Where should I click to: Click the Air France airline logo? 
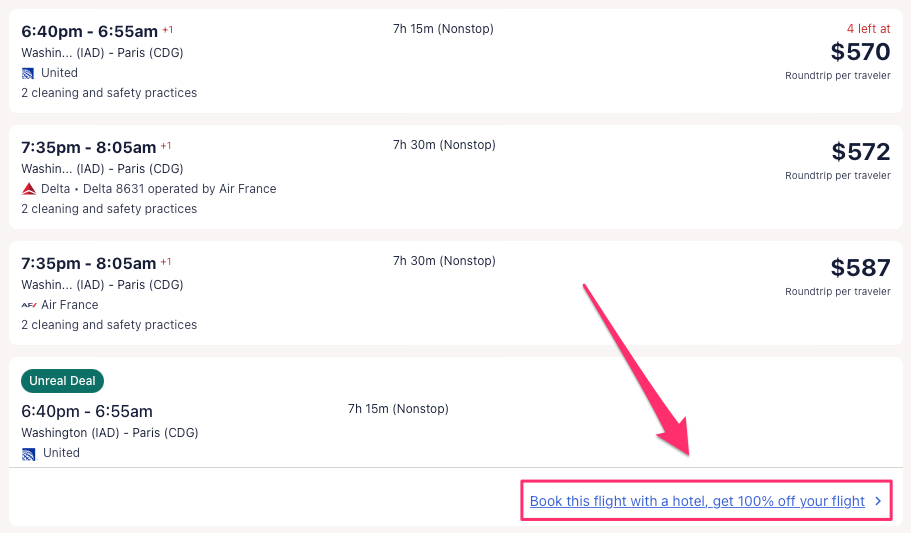28,305
